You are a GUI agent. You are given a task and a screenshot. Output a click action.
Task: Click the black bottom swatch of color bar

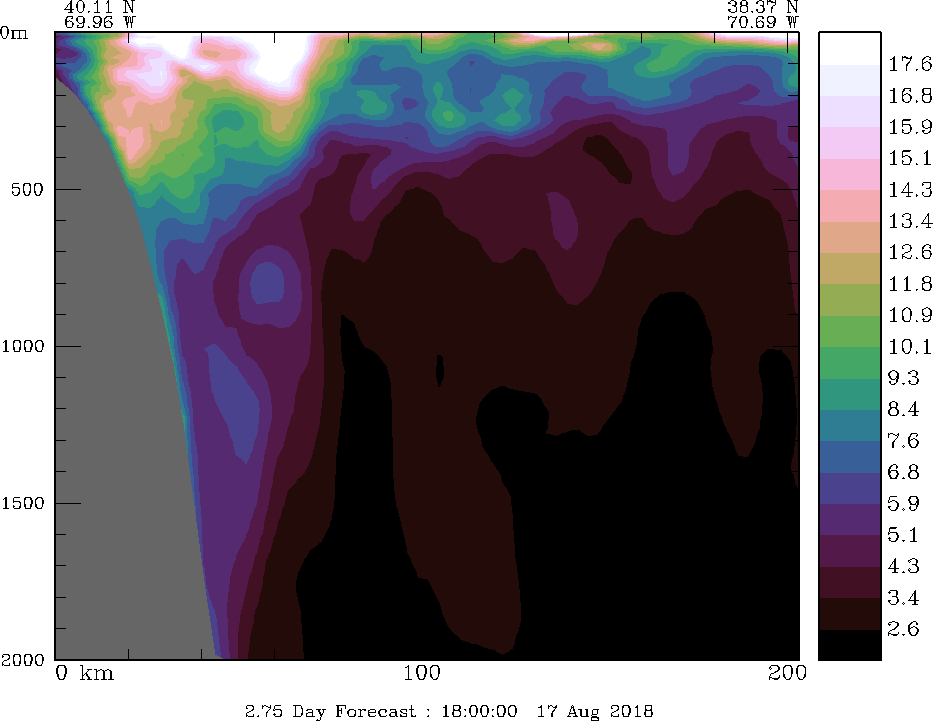850,645
